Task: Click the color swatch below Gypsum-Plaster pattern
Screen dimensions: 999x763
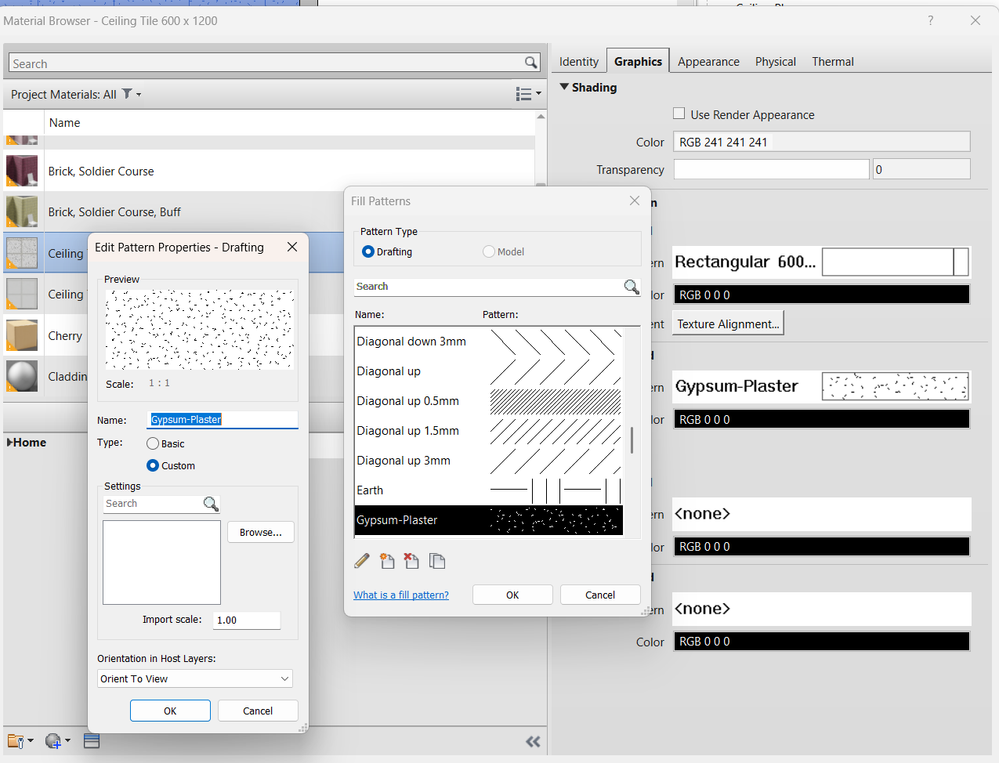Action: (822, 419)
